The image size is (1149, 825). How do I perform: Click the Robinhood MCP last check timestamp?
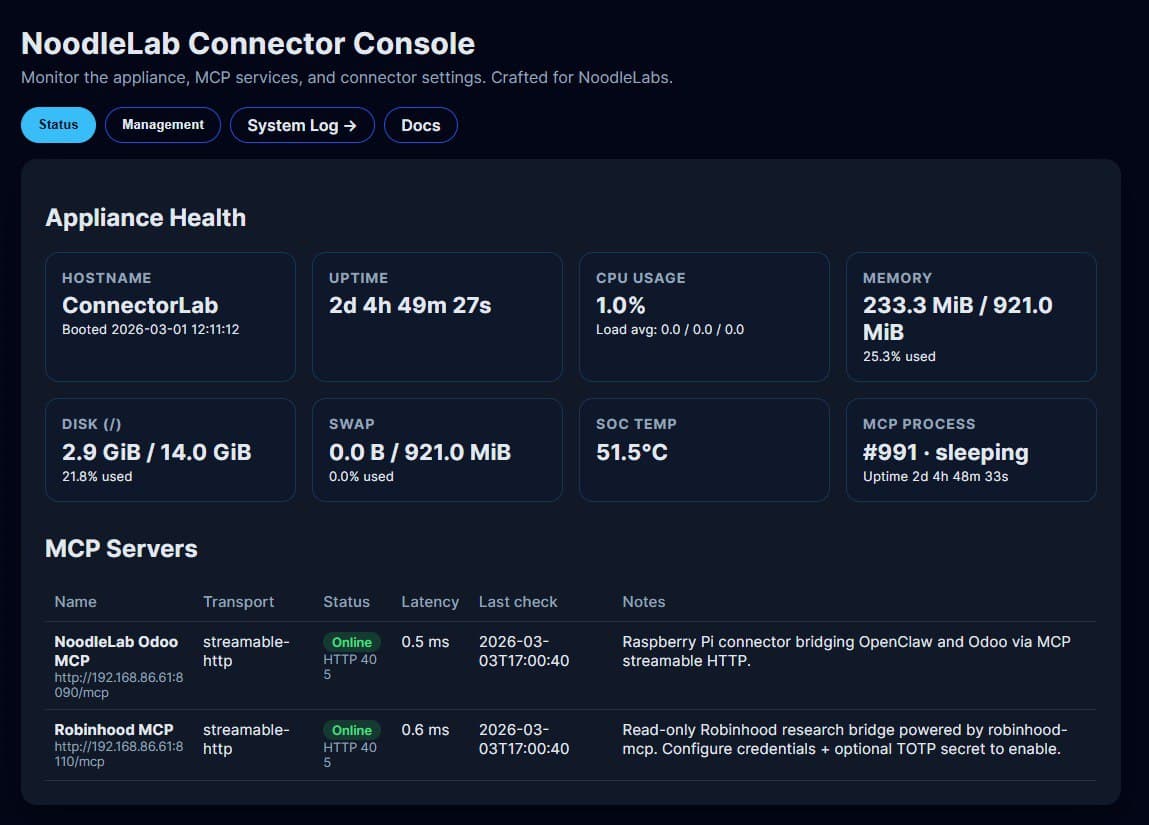[524, 739]
